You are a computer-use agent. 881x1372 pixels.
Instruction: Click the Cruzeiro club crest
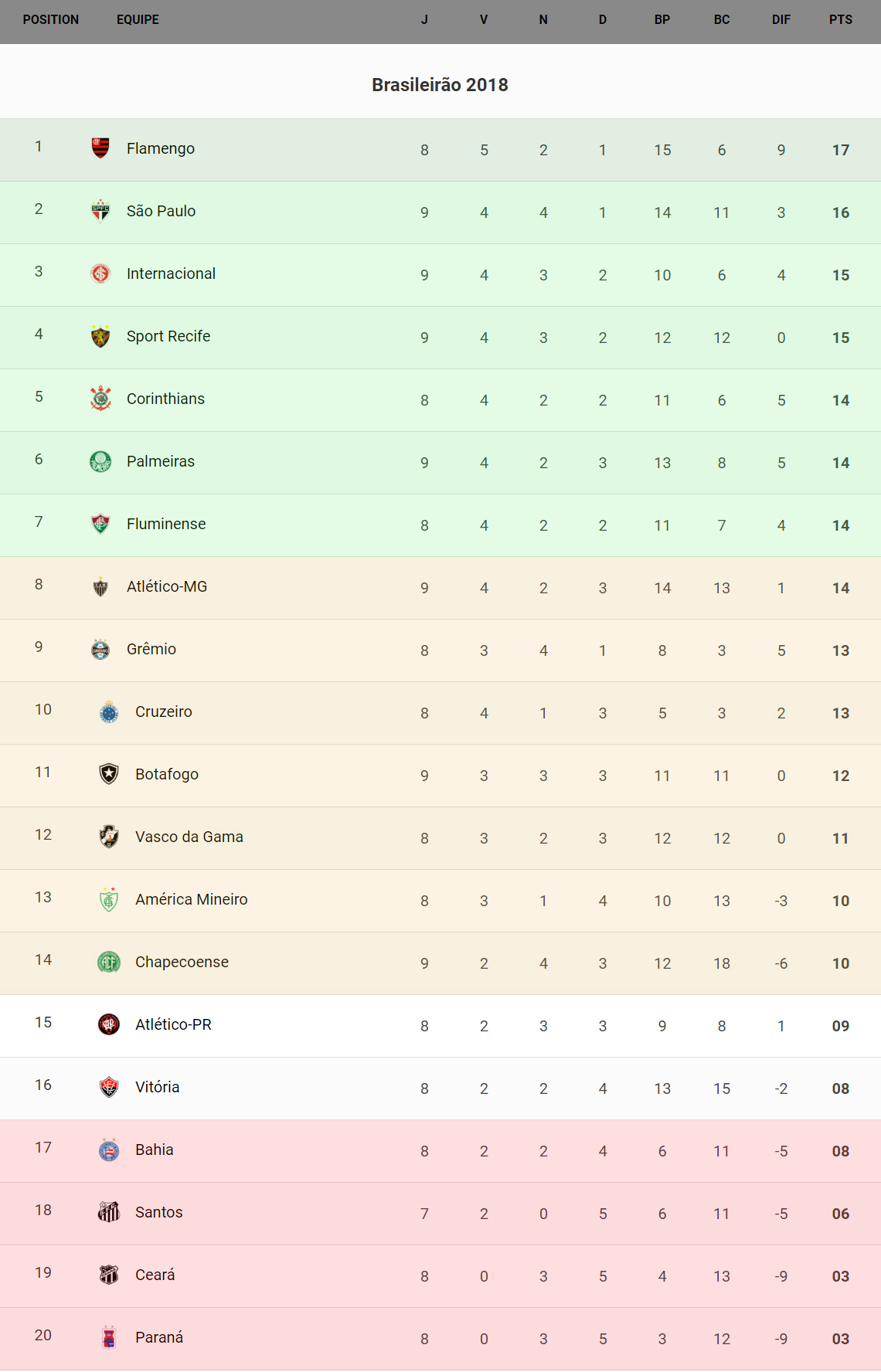[x=109, y=711]
